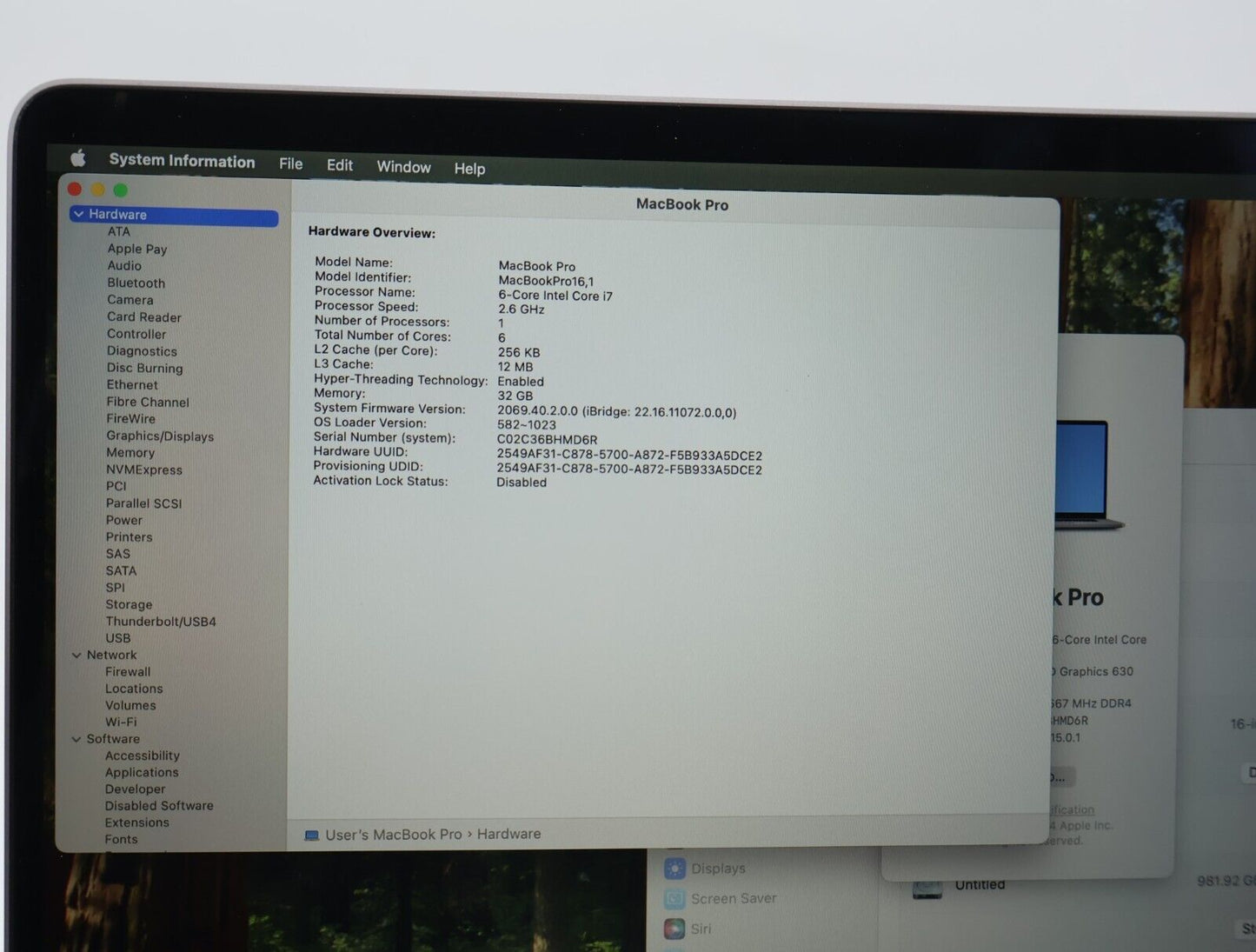This screenshot has width=1256, height=952.
Task: Select Thunderbolt/USB4 in the sidebar
Action: pos(161,622)
